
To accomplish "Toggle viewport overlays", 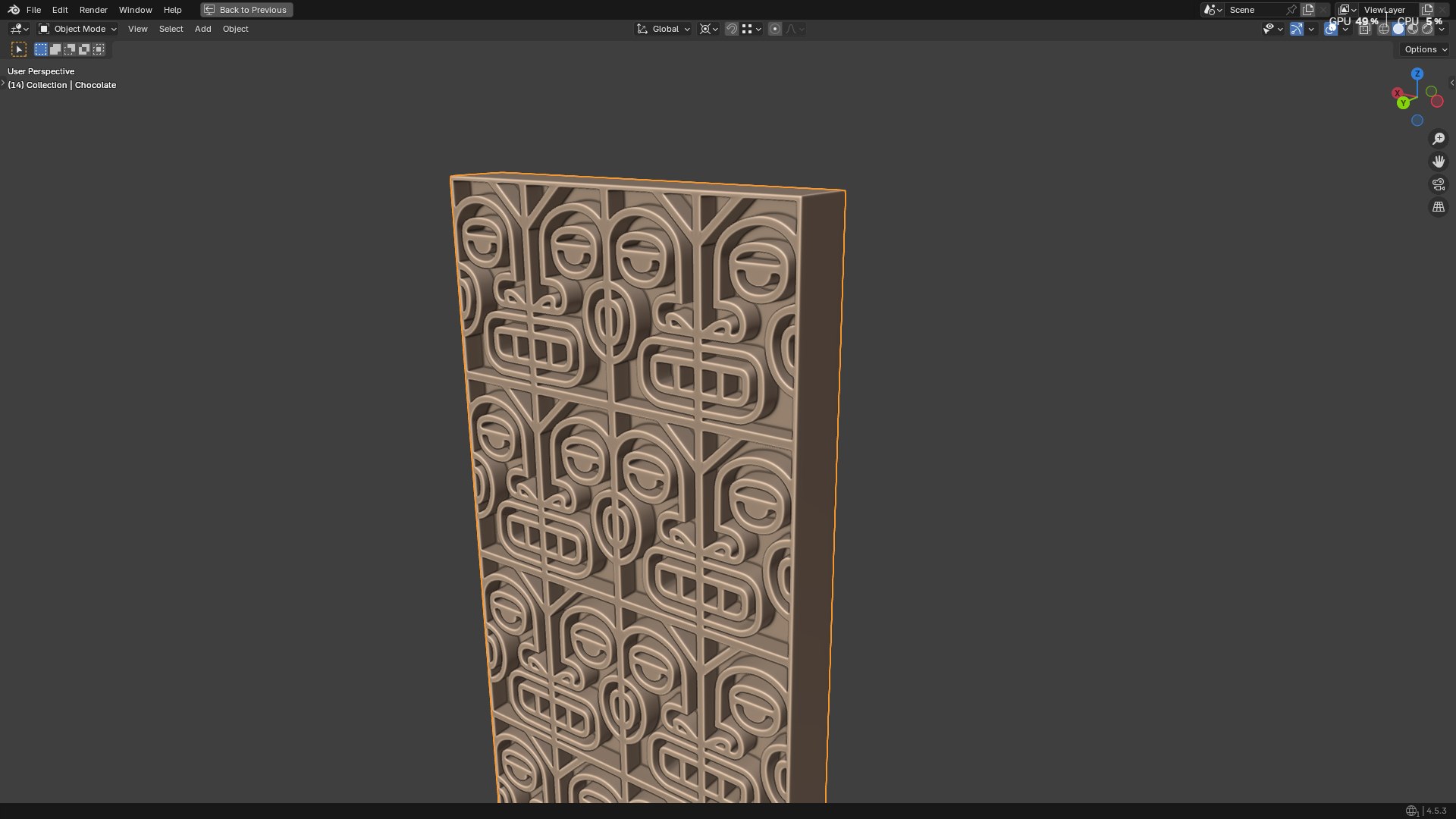I will 1331,29.
